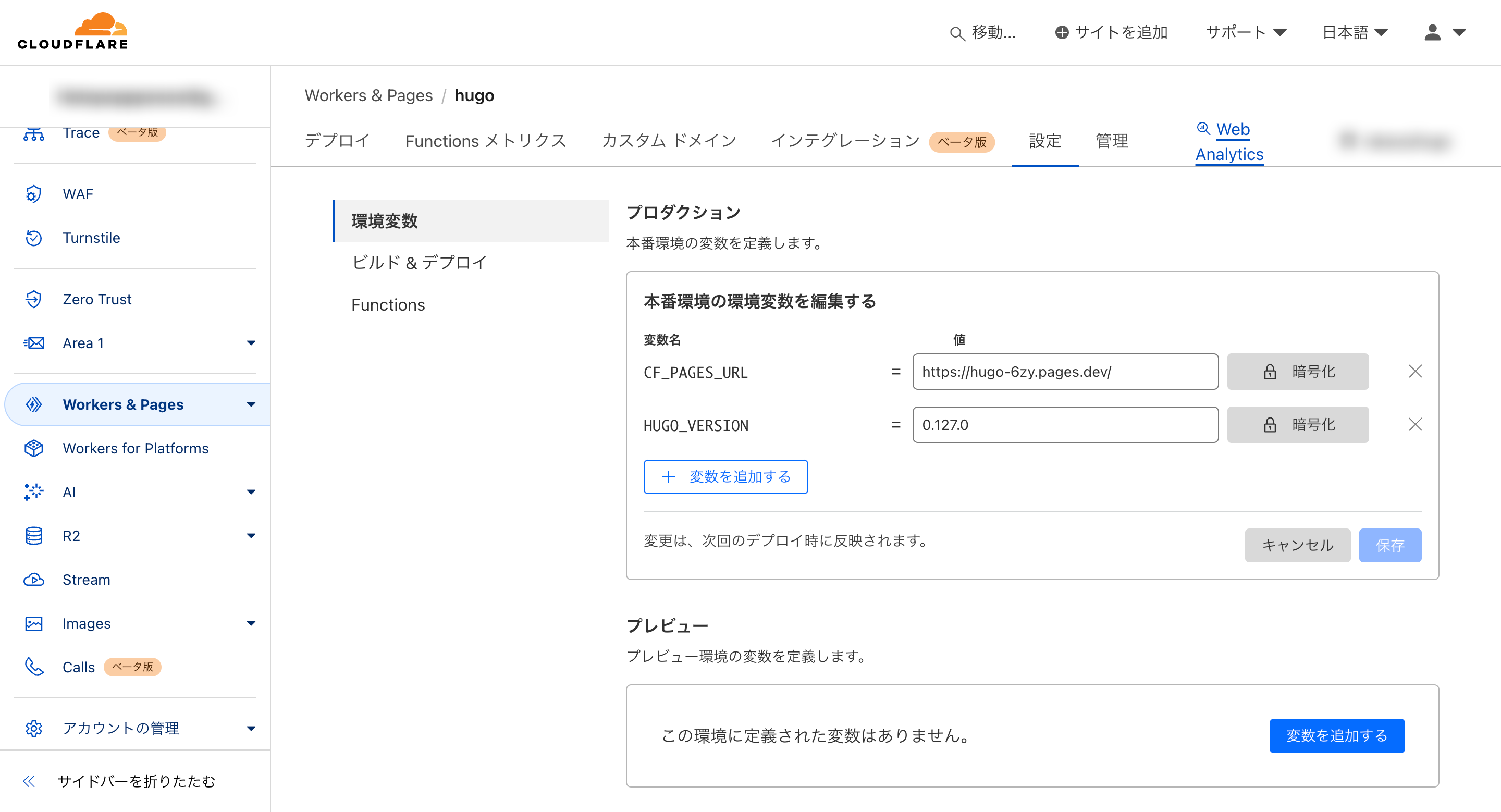The width and height of the screenshot is (1501, 812).
Task: Edit the HUGO_VERSION value field
Action: [1065, 425]
